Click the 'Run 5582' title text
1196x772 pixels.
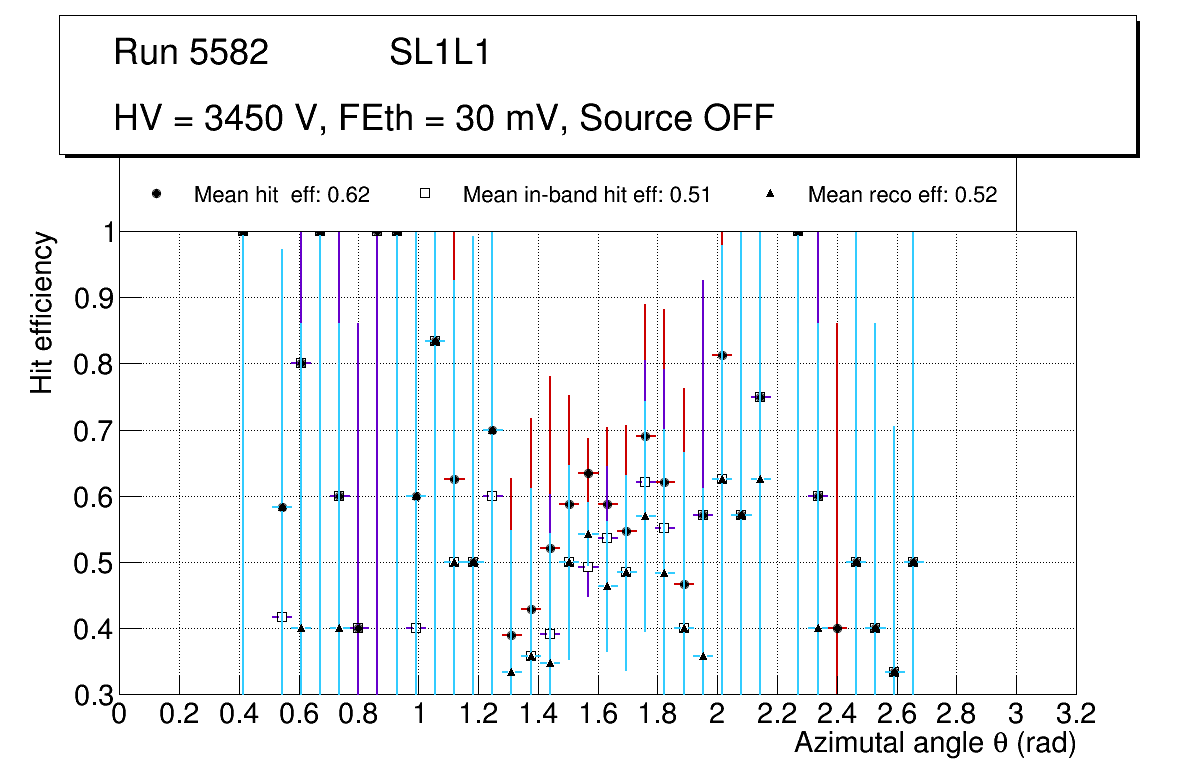pos(192,53)
